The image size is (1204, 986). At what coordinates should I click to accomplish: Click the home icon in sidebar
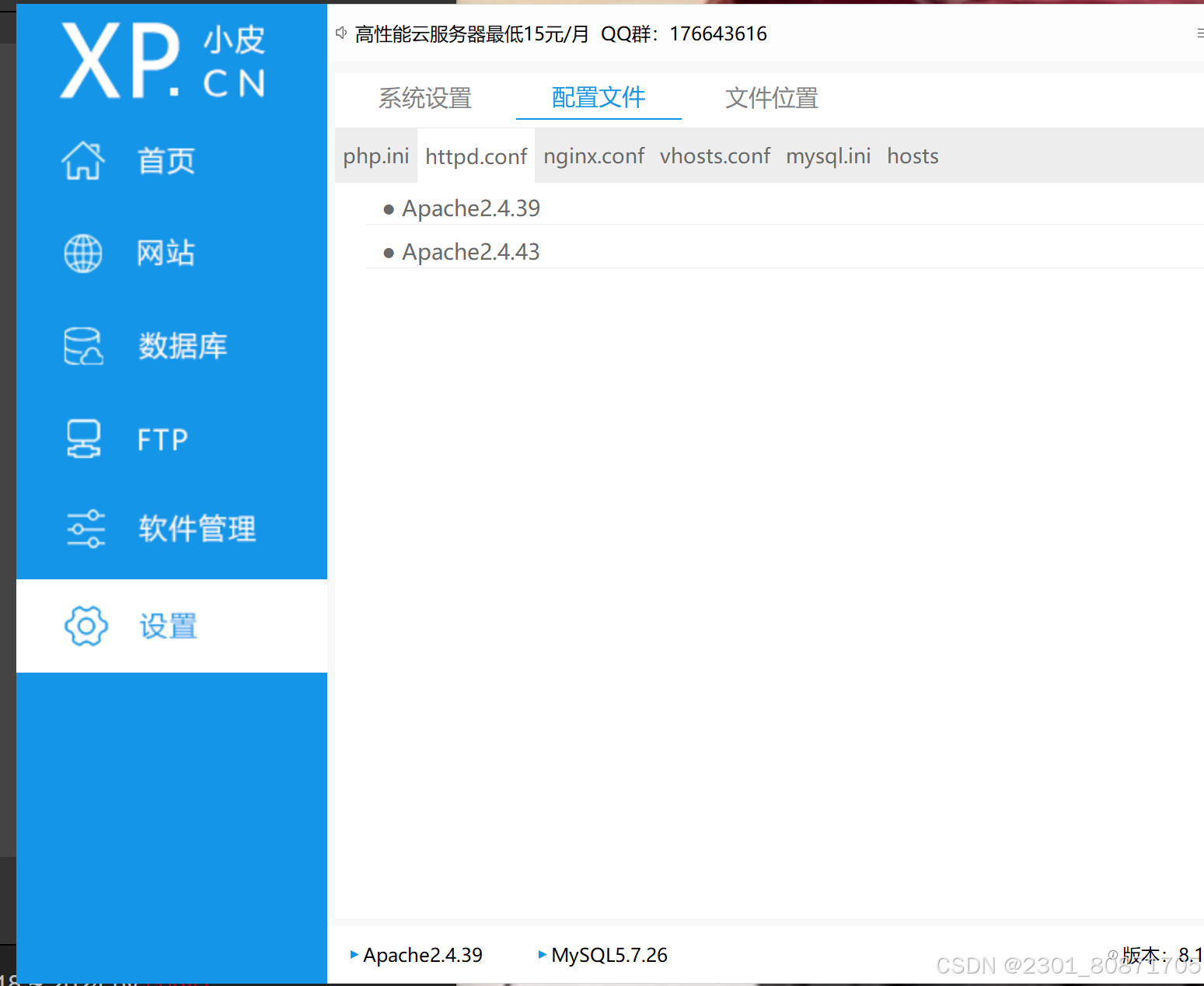pyautogui.click(x=83, y=161)
